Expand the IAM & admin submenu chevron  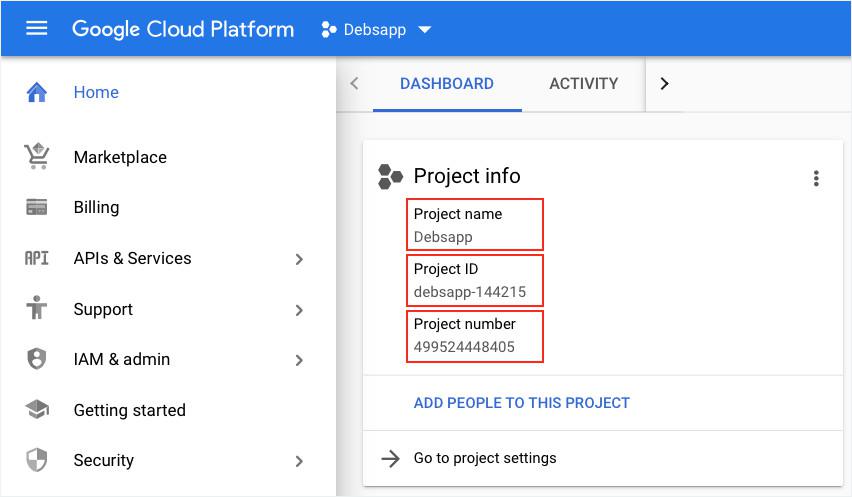point(299,360)
